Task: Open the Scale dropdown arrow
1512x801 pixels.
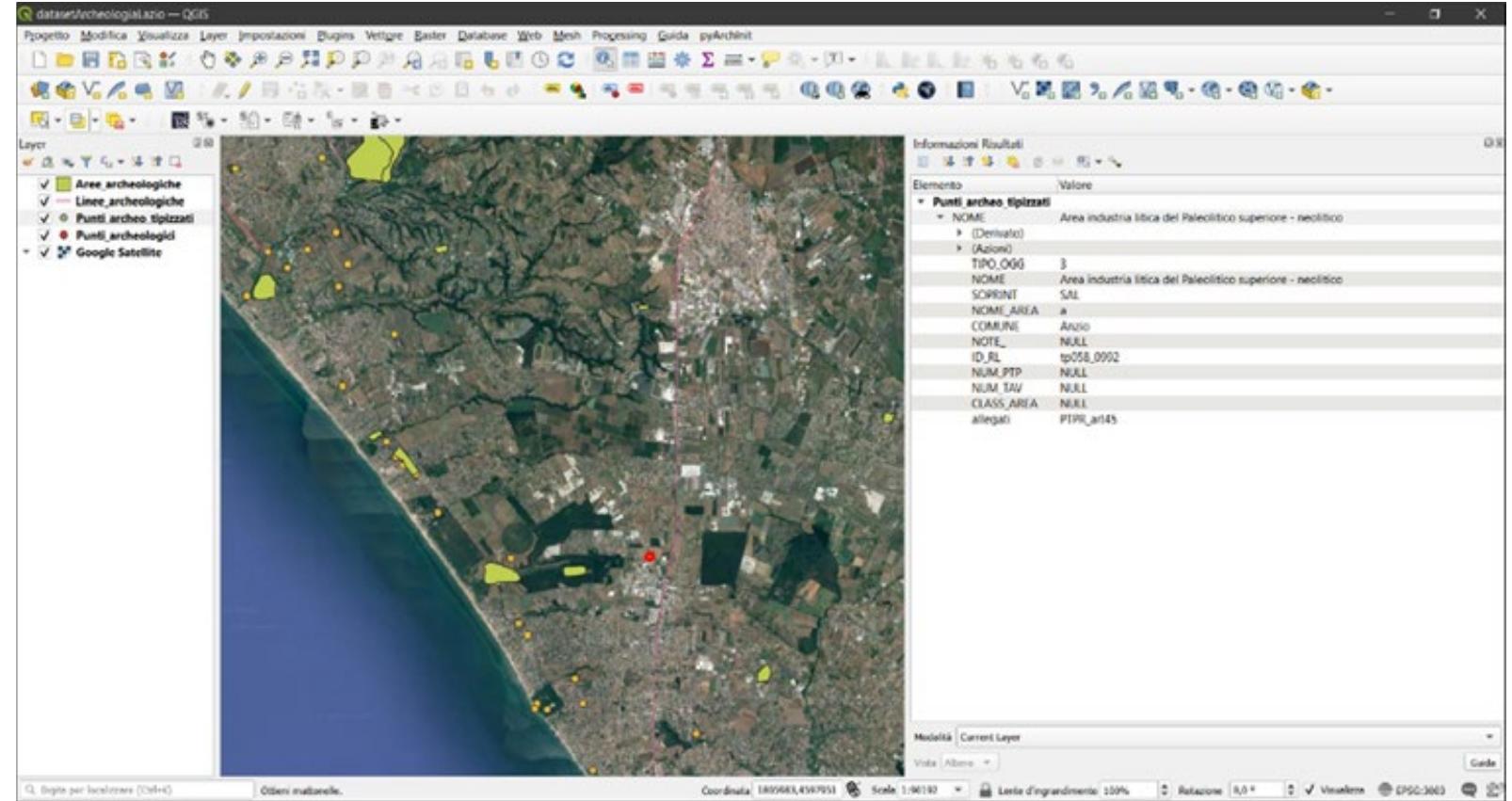Action: (x=958, y=790)
